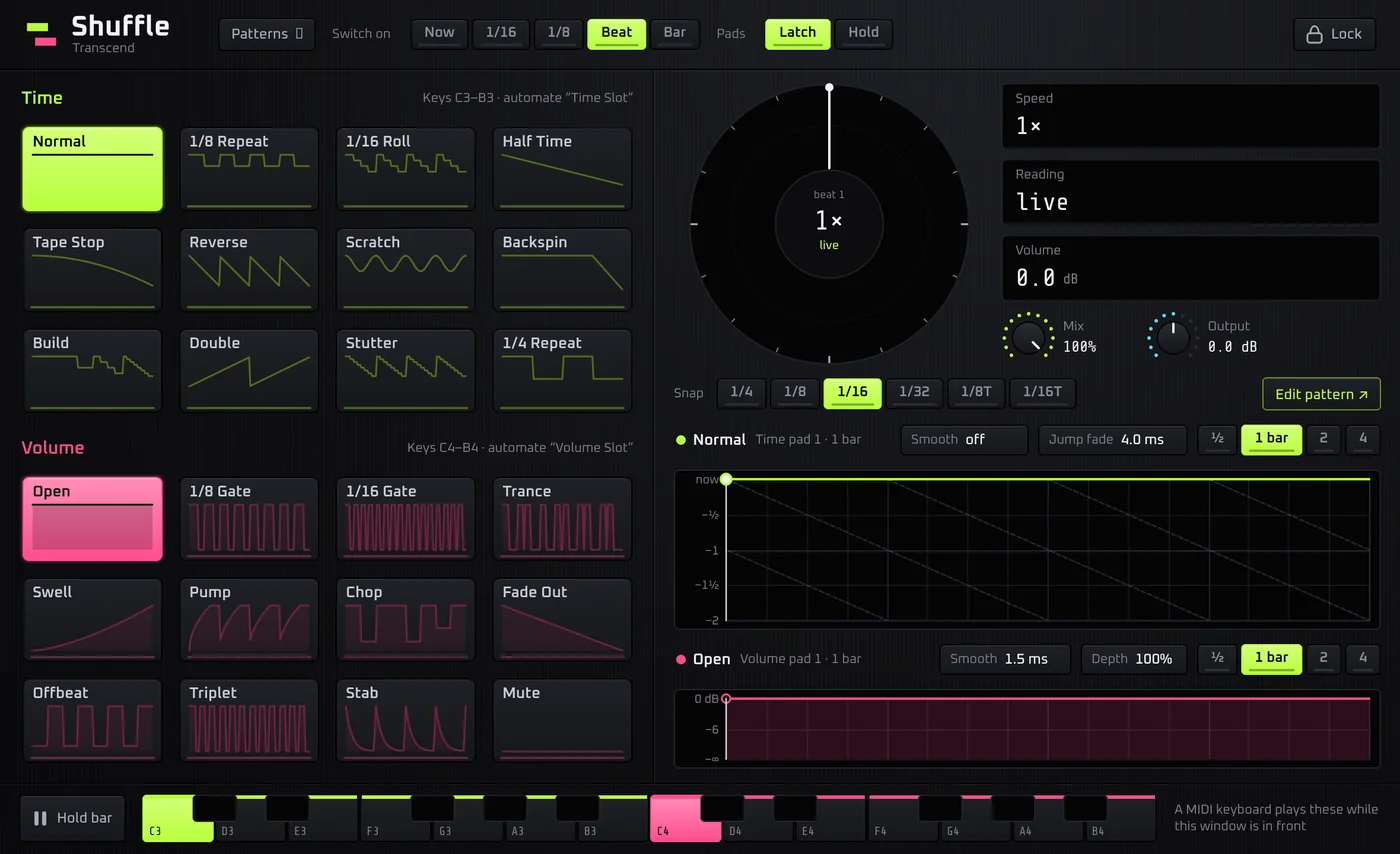1400x854 pixels.
Task: Select Hold pads mode
Action: tap(864, 33)
